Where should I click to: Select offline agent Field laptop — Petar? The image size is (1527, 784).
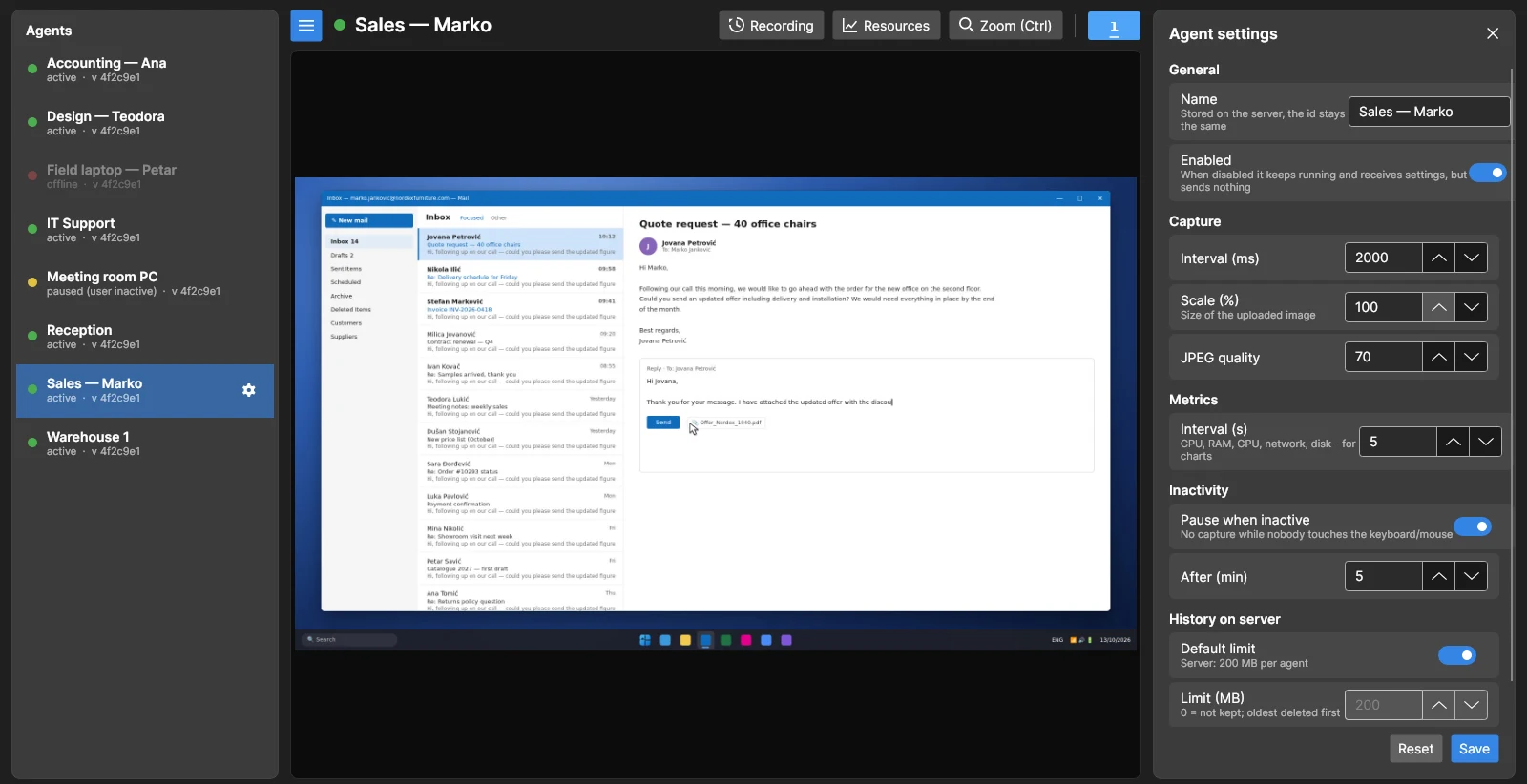point(145,176)
